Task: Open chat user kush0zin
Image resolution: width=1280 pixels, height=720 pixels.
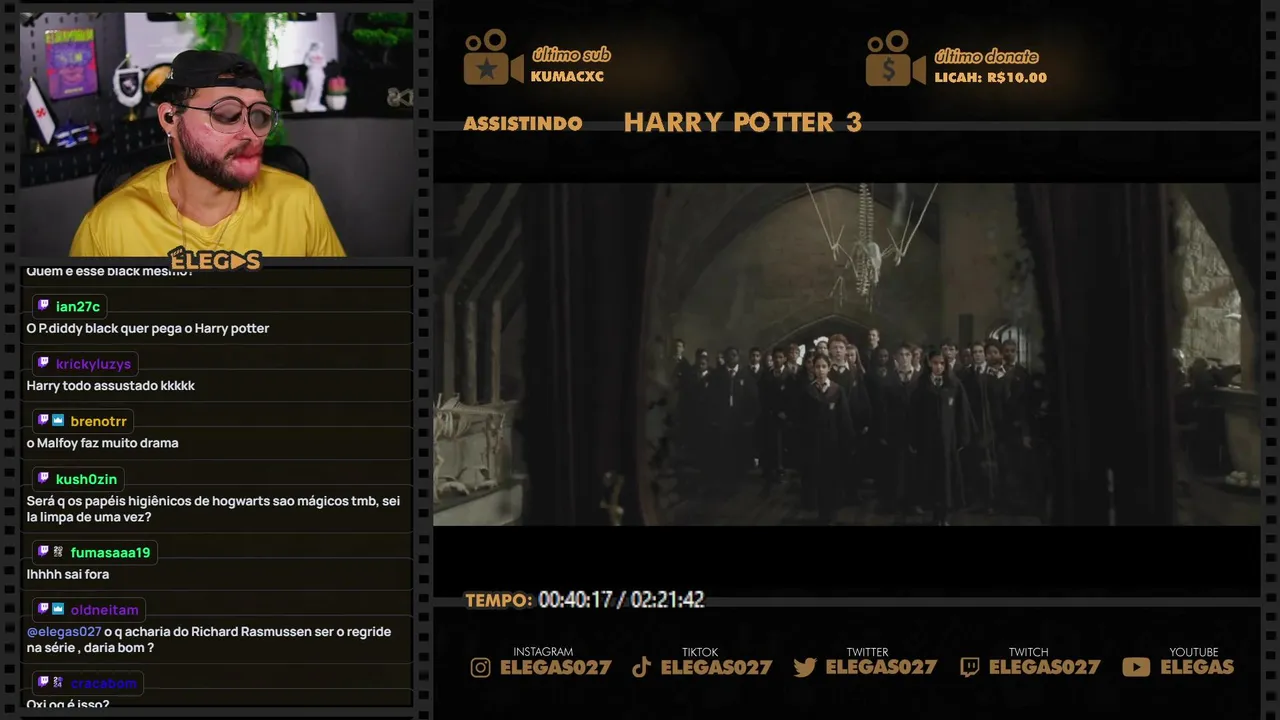Action: coord(86,480)
